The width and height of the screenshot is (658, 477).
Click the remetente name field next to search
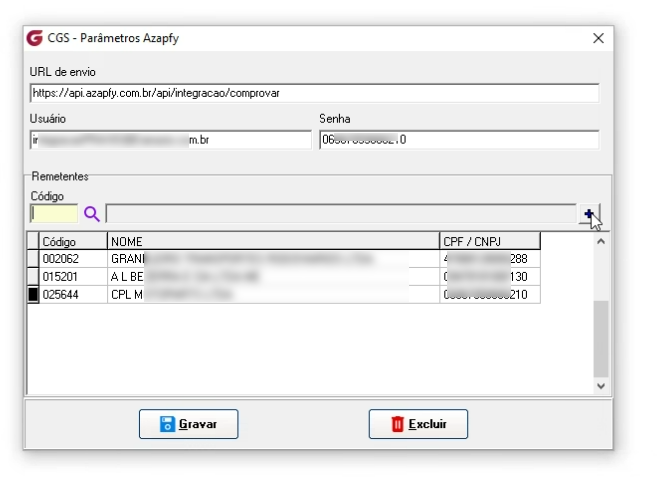[341, 214]
